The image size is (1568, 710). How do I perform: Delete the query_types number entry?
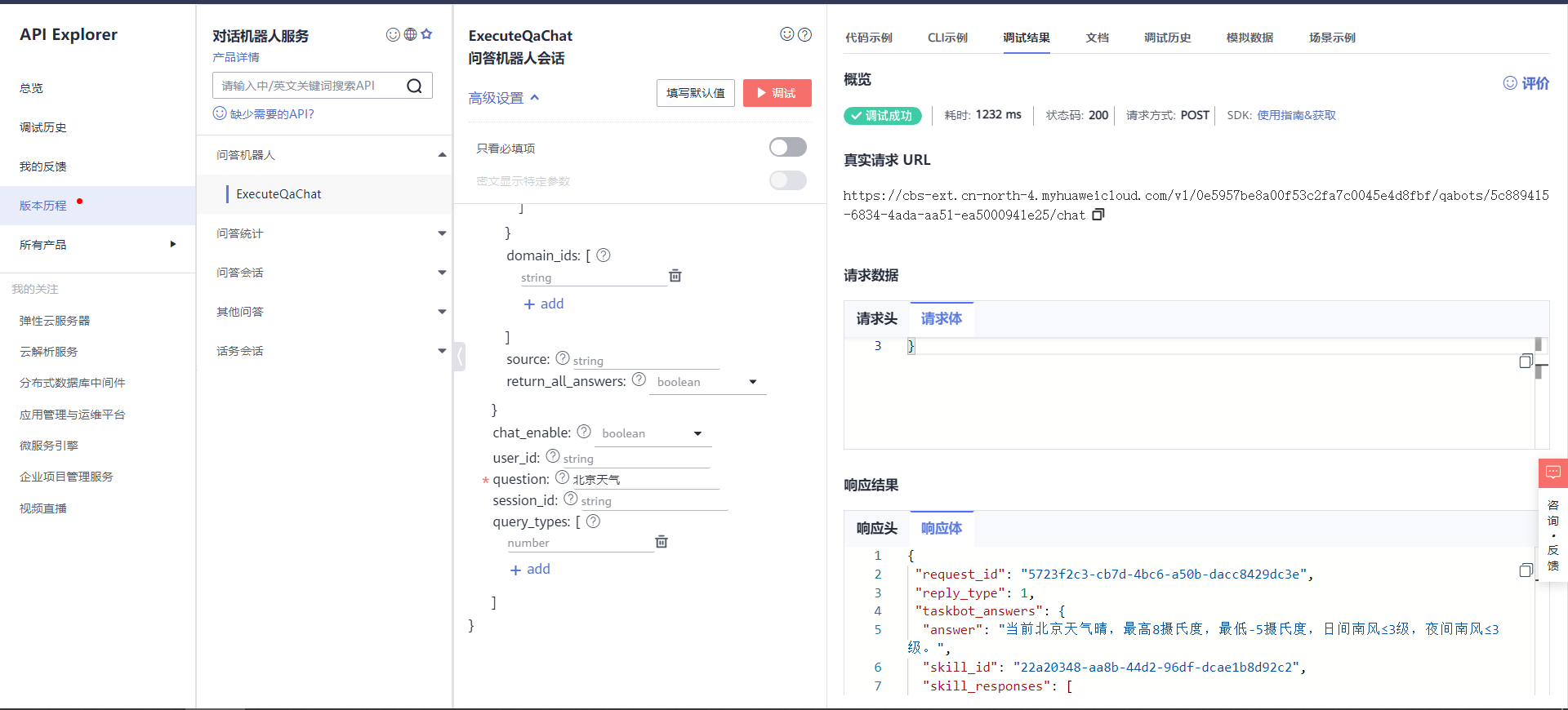(661, 542)
